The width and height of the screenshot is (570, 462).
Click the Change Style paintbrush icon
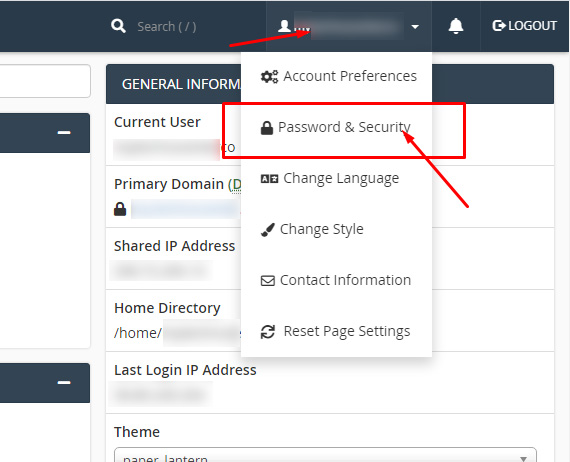click(x=268, y=230)
